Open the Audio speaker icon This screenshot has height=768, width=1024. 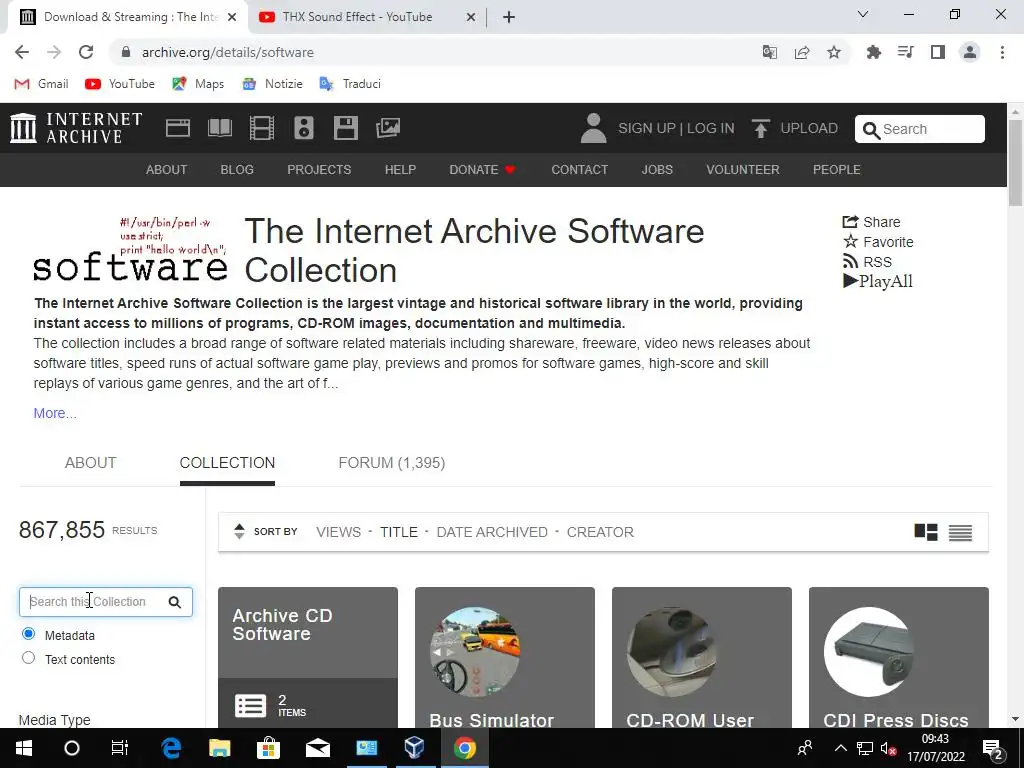tap(304, 128)
